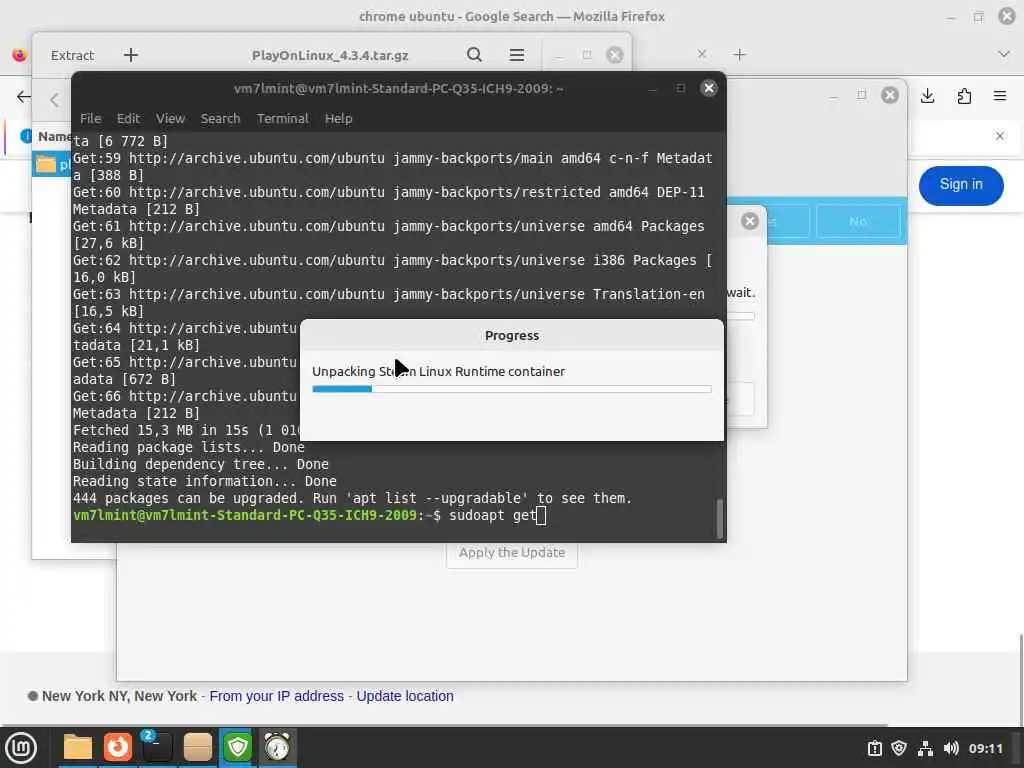The width and height of the screenshot is (1024, 768).
Task: Open the From your IP address link
Action: (x=276, y=696)
